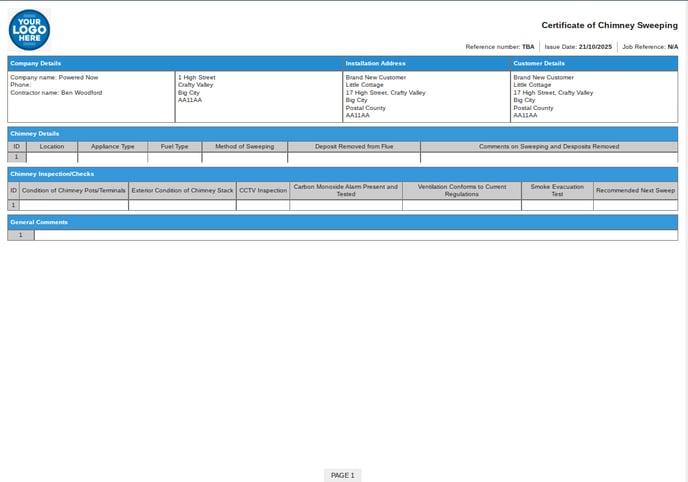Click the Exterior Condition of Chimney Stack cell
Image resolution: width=688 pixels, height=482 pixels.
182,205
